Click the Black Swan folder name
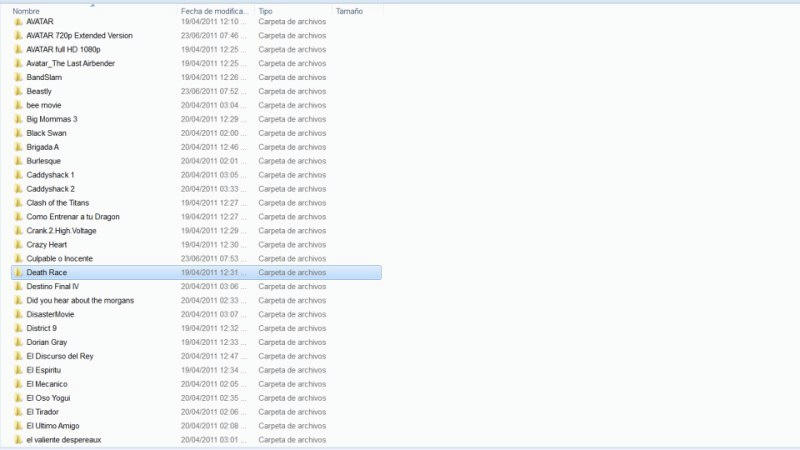 click(46, 133)
